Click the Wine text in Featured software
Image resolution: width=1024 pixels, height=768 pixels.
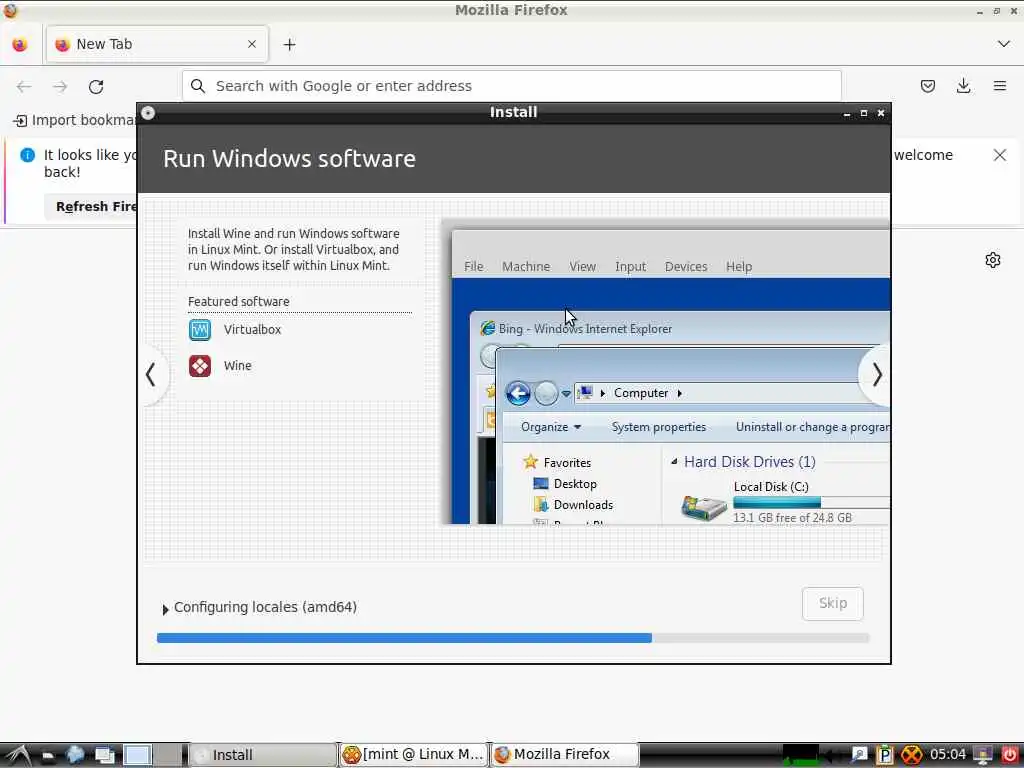click(238, 366)
